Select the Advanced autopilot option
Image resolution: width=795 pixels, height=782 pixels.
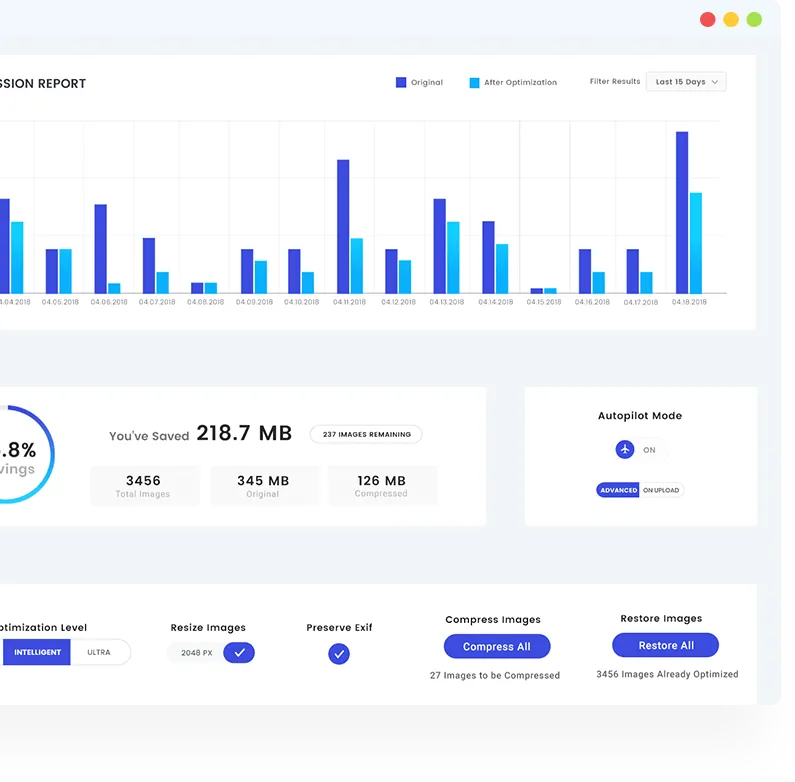pos(618,490)
